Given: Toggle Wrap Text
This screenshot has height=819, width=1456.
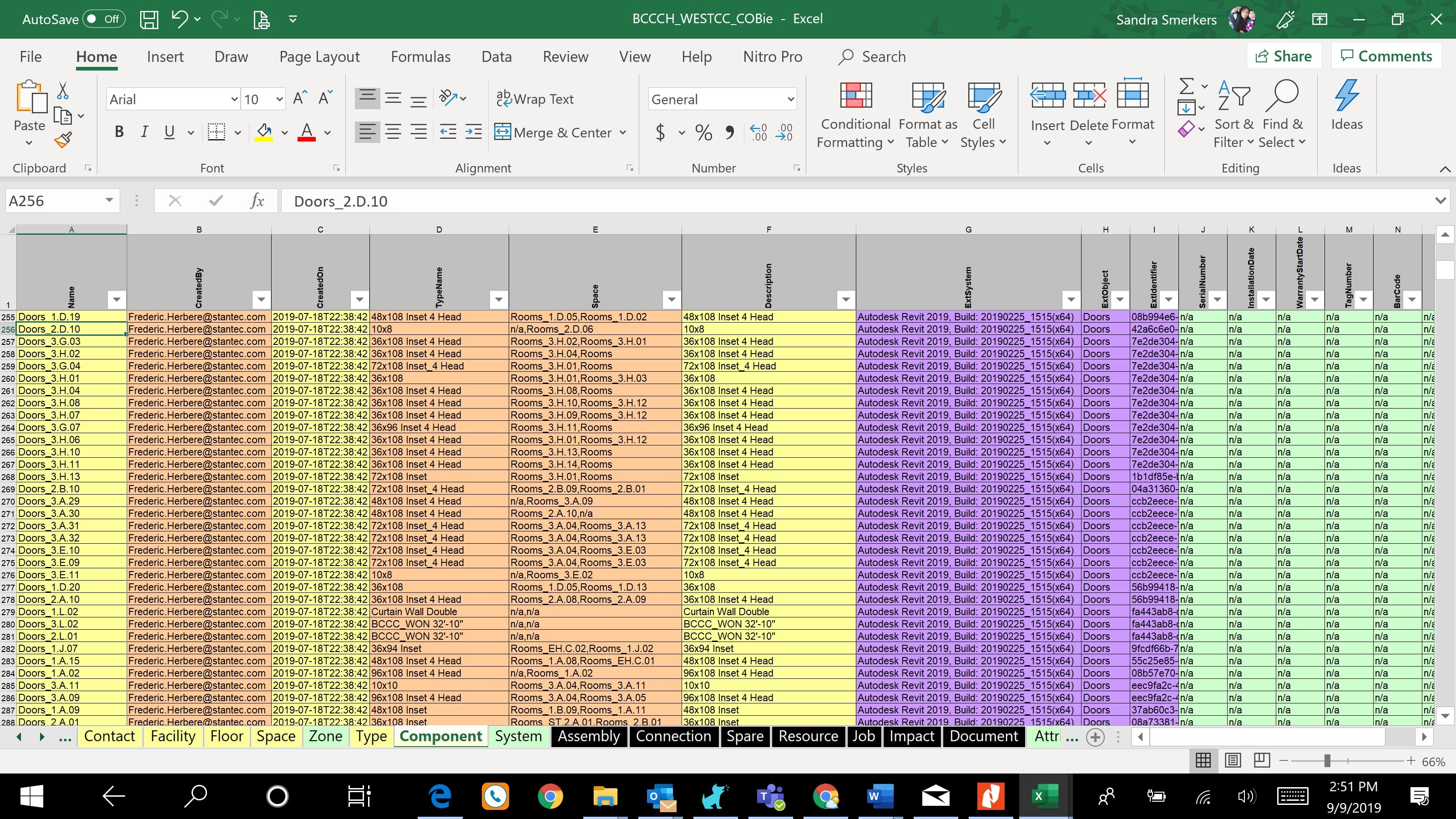Looking at the screenshot, I should coord(535,99).
